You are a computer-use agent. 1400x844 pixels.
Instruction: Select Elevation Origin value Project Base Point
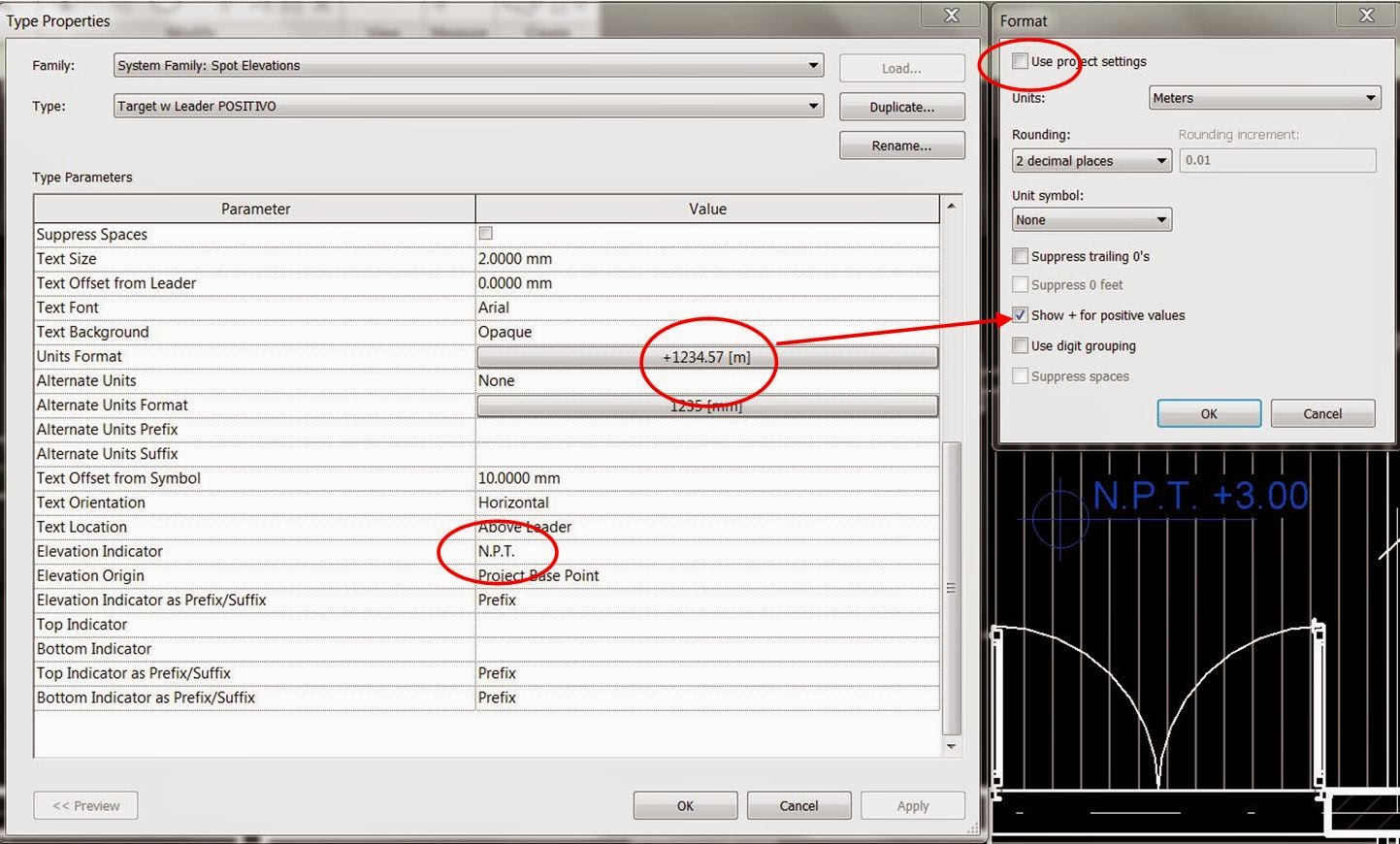tap(707, 575)
